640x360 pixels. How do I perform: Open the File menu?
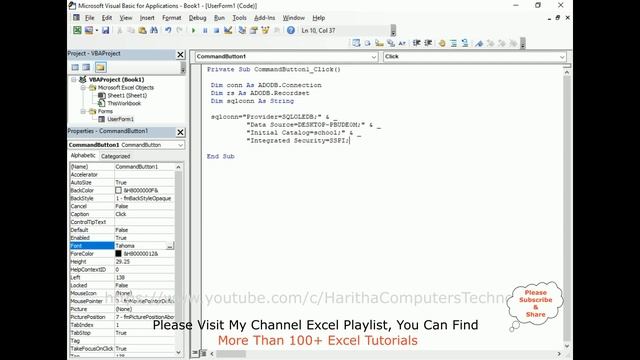click(x=89, y=18)
